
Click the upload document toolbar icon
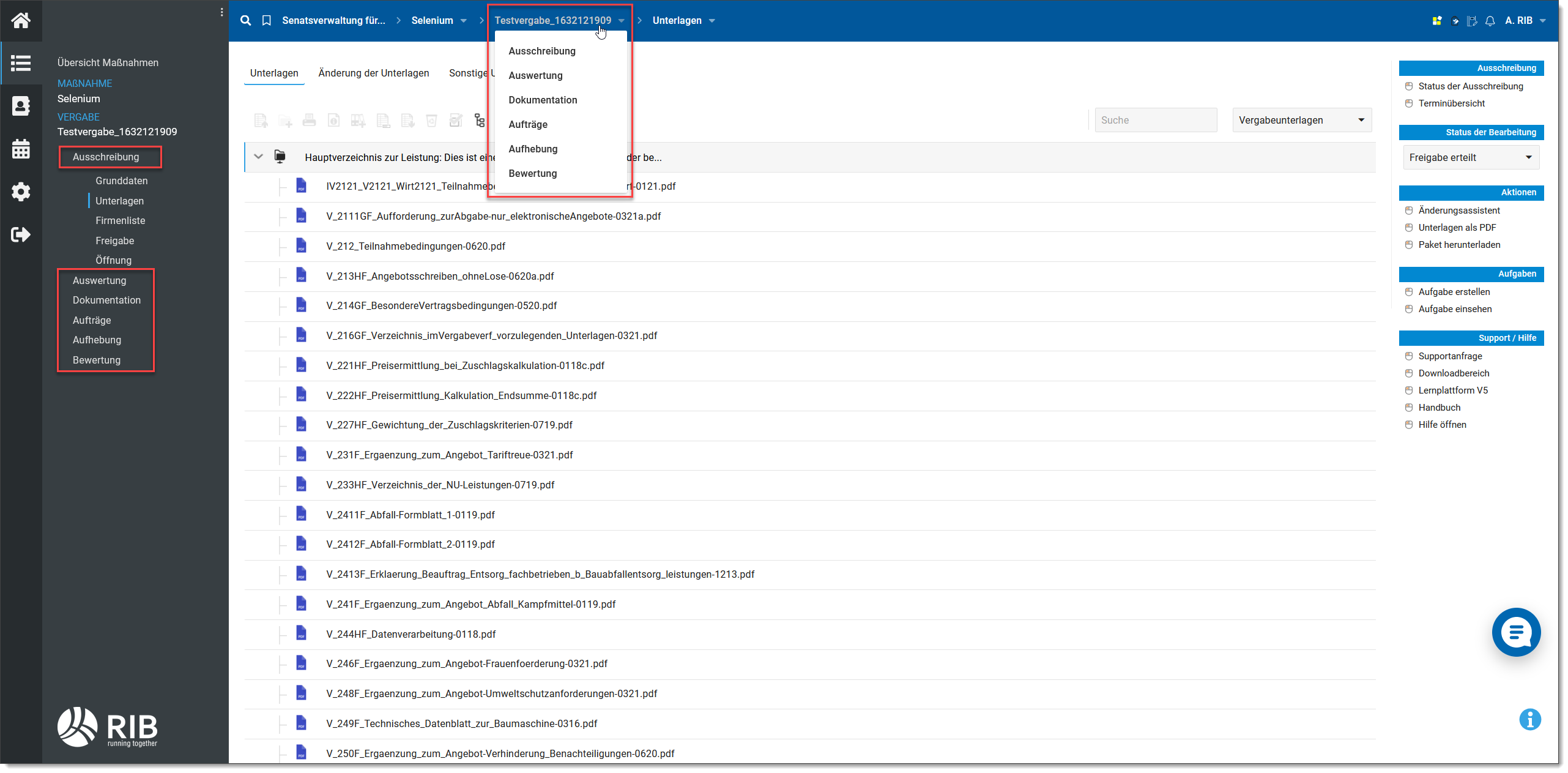pos(261,121)
